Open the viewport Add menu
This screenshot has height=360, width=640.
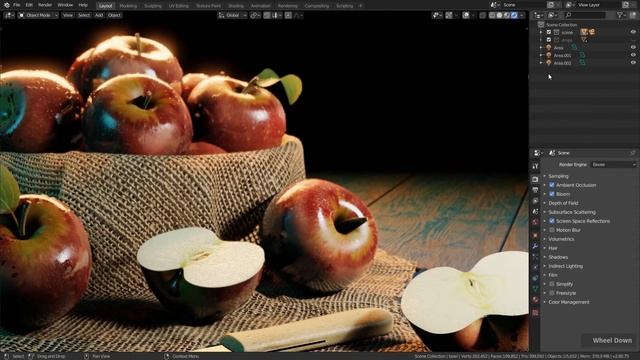[x=99, y=15]
